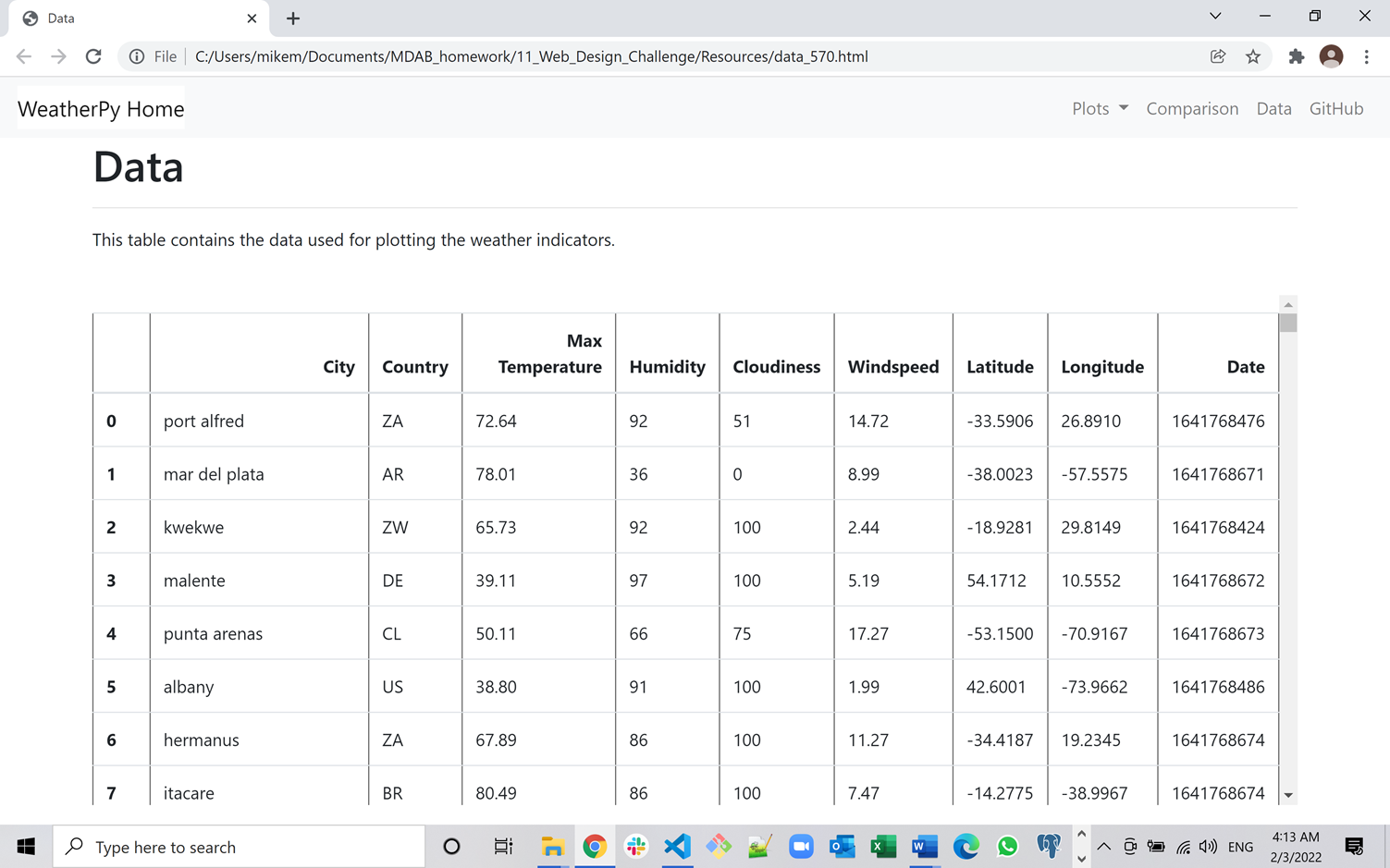Open Slack from the taskbar

(636, 846)
